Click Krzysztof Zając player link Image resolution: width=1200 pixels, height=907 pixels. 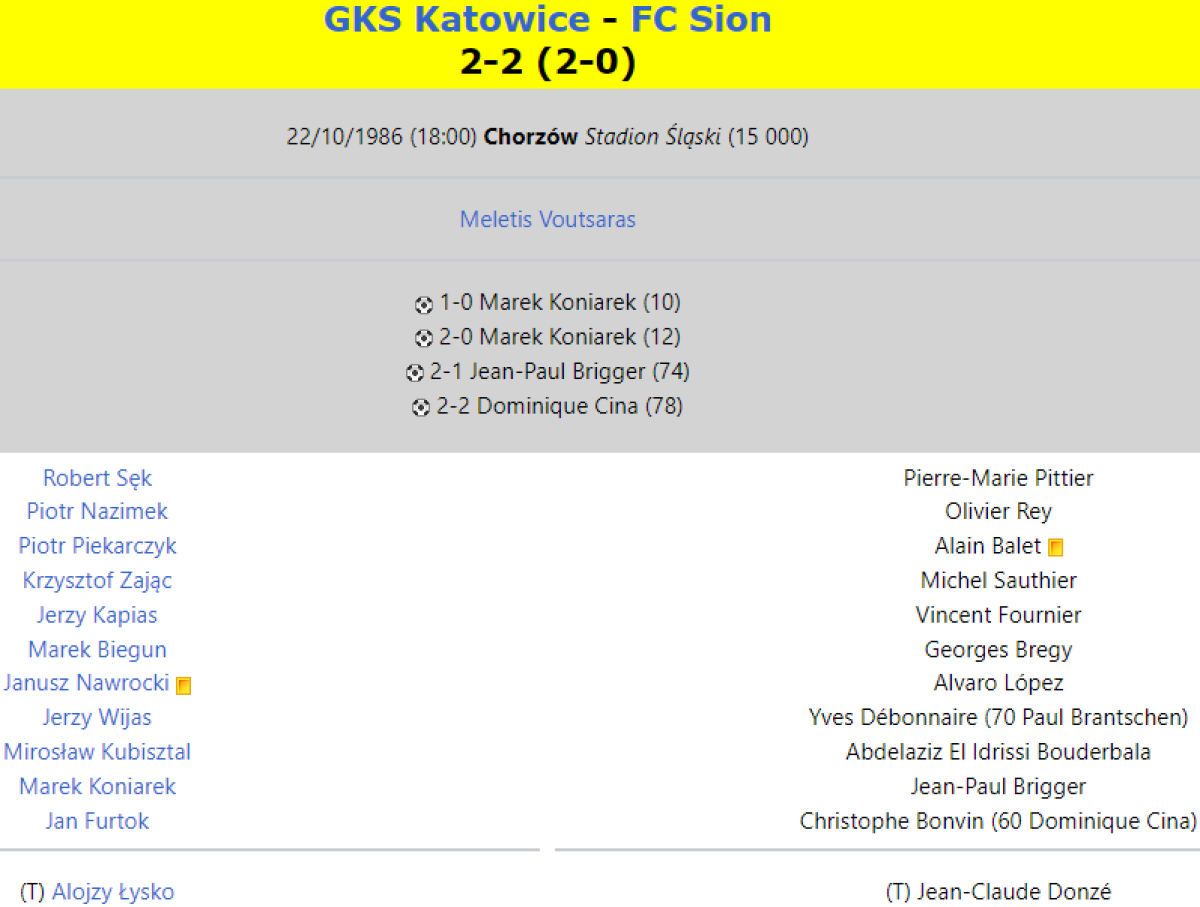[x=97, y=580]
